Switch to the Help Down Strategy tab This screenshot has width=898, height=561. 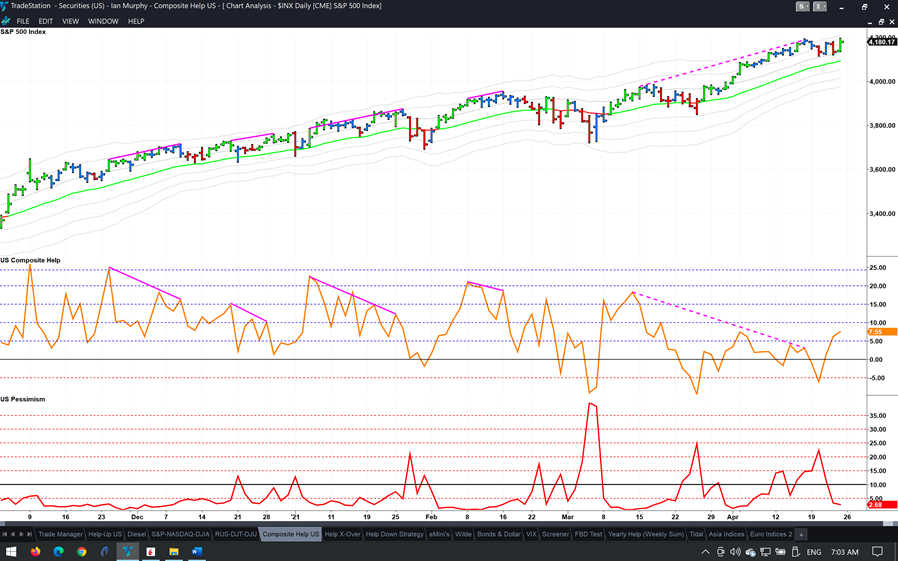tap(394, 534)
